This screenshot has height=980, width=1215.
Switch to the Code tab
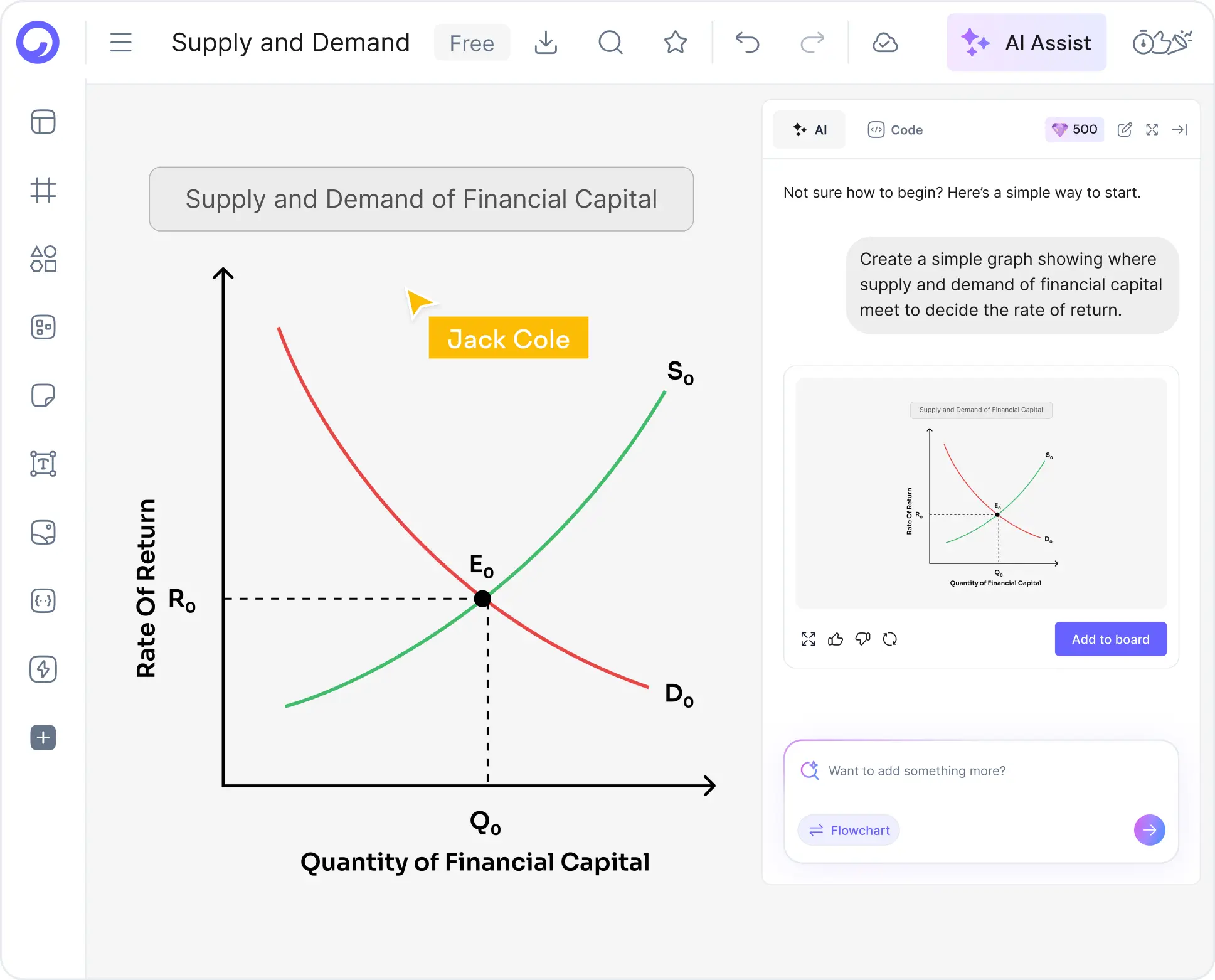coord(895,130)
